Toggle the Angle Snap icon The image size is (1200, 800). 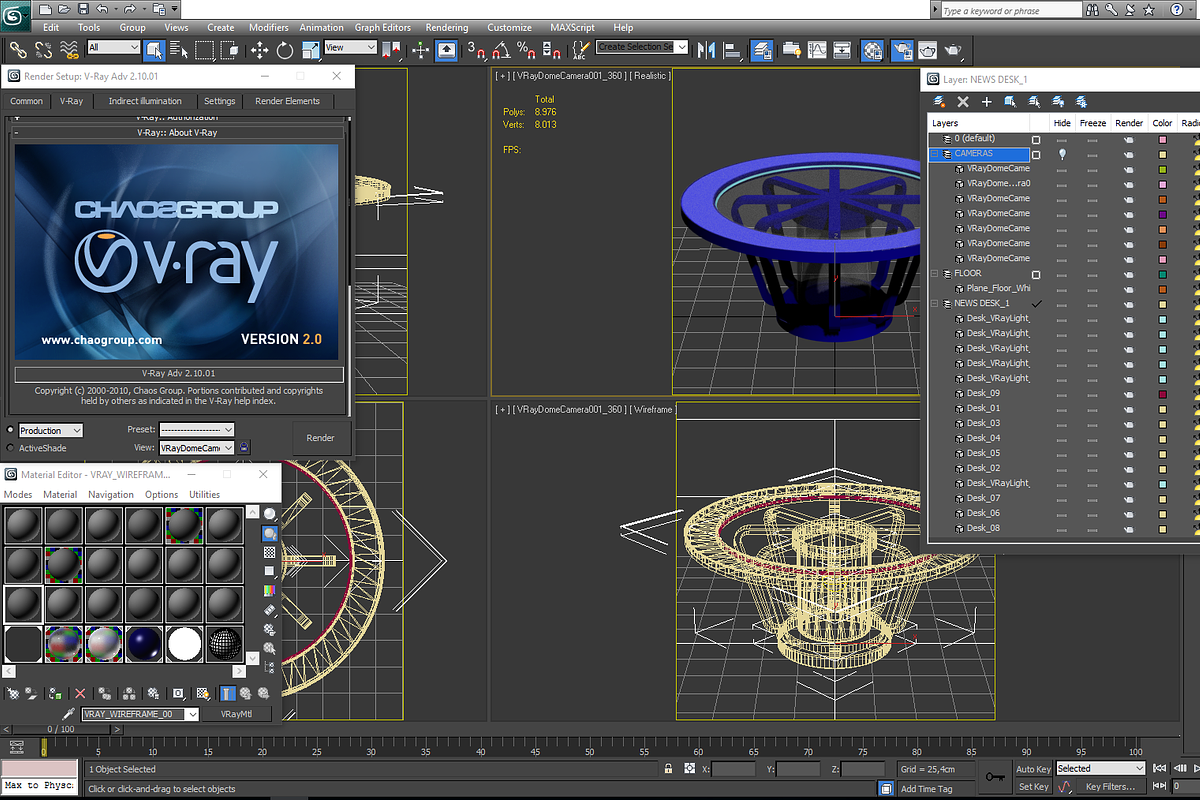504,50
